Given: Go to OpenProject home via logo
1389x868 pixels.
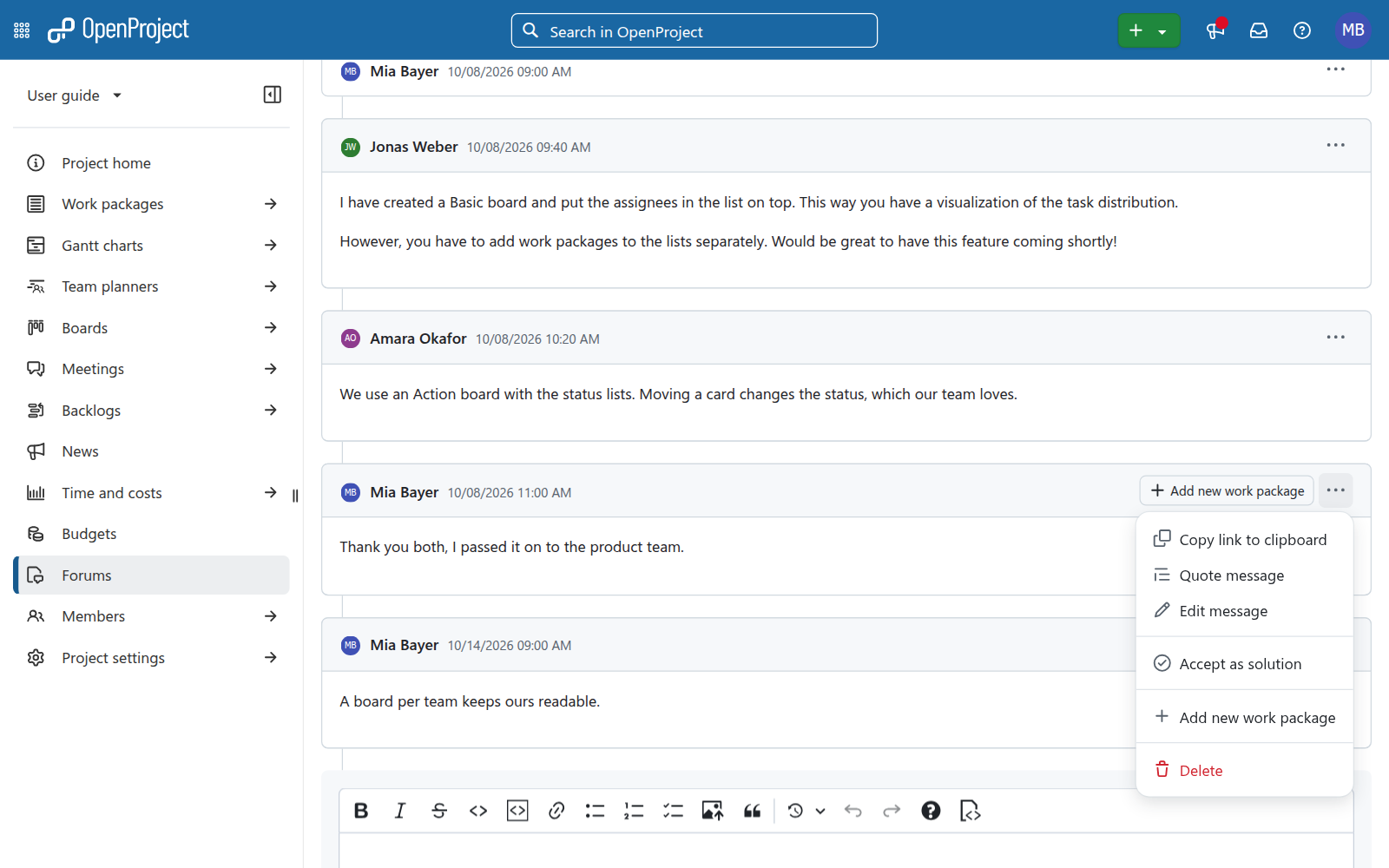Looking at the screenshot, I should tap(118, 30).
